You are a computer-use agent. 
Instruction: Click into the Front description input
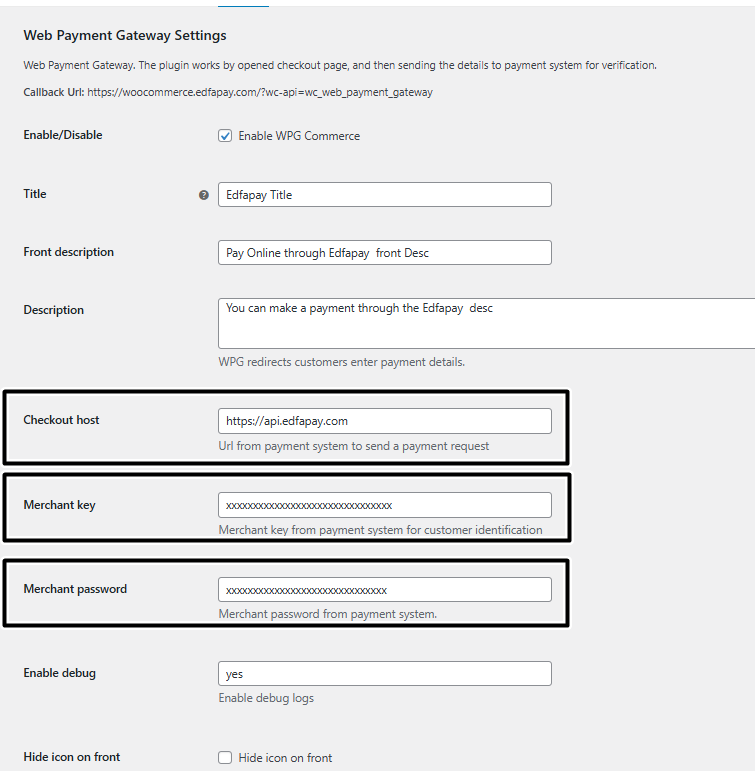tap(385, 253)
